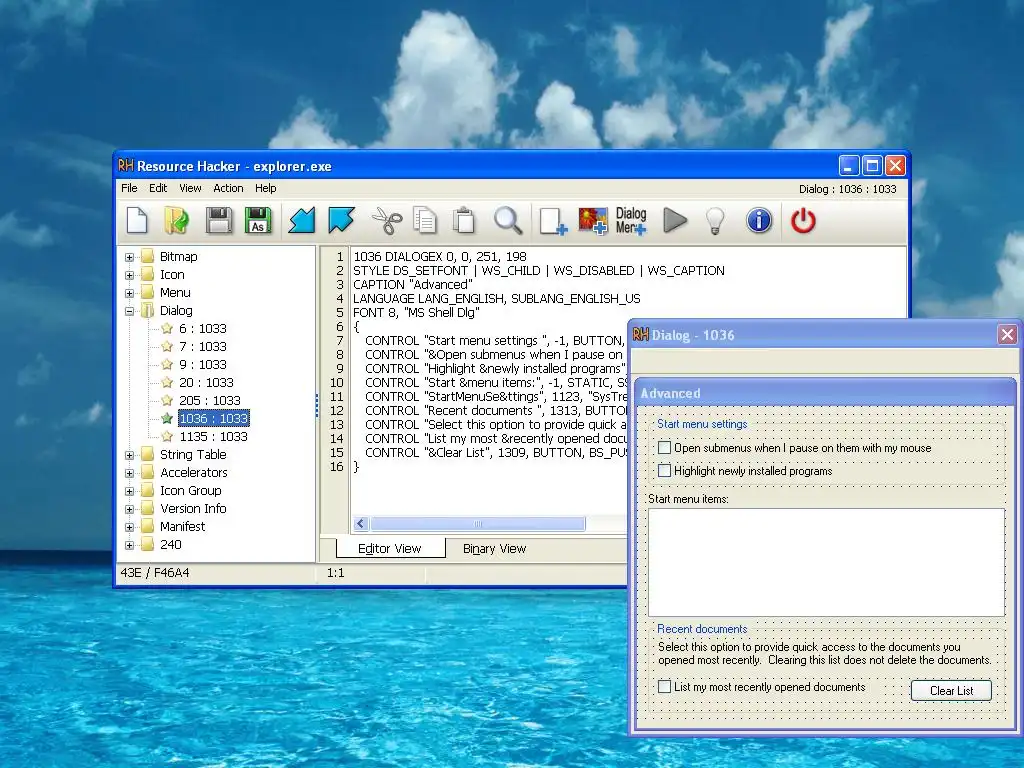
Task: Expand the Menu folder node
Action: point(129,293)
